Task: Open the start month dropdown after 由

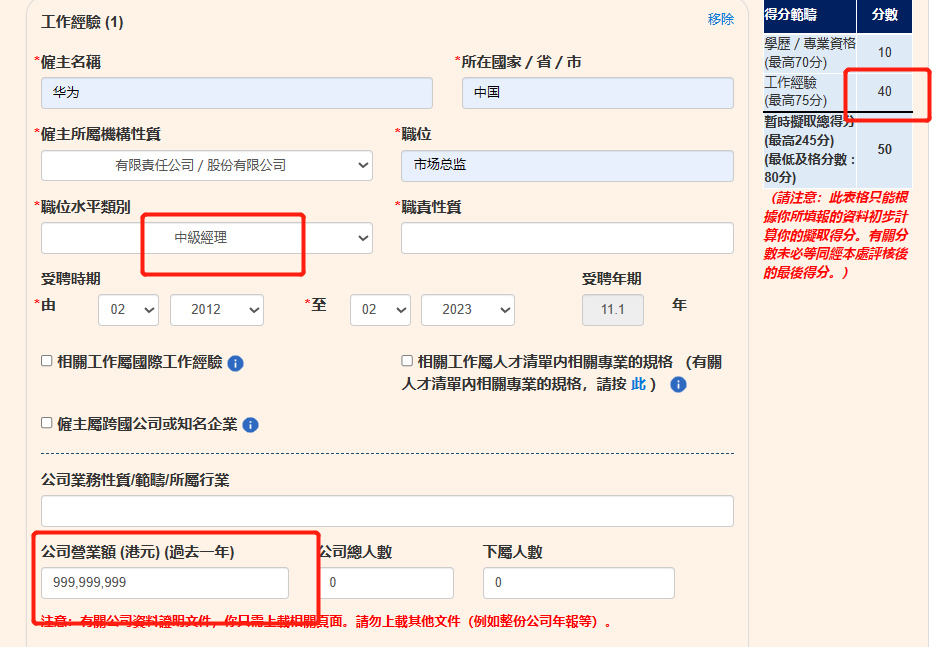Action: pyautogui.click(x=128, y=310)
